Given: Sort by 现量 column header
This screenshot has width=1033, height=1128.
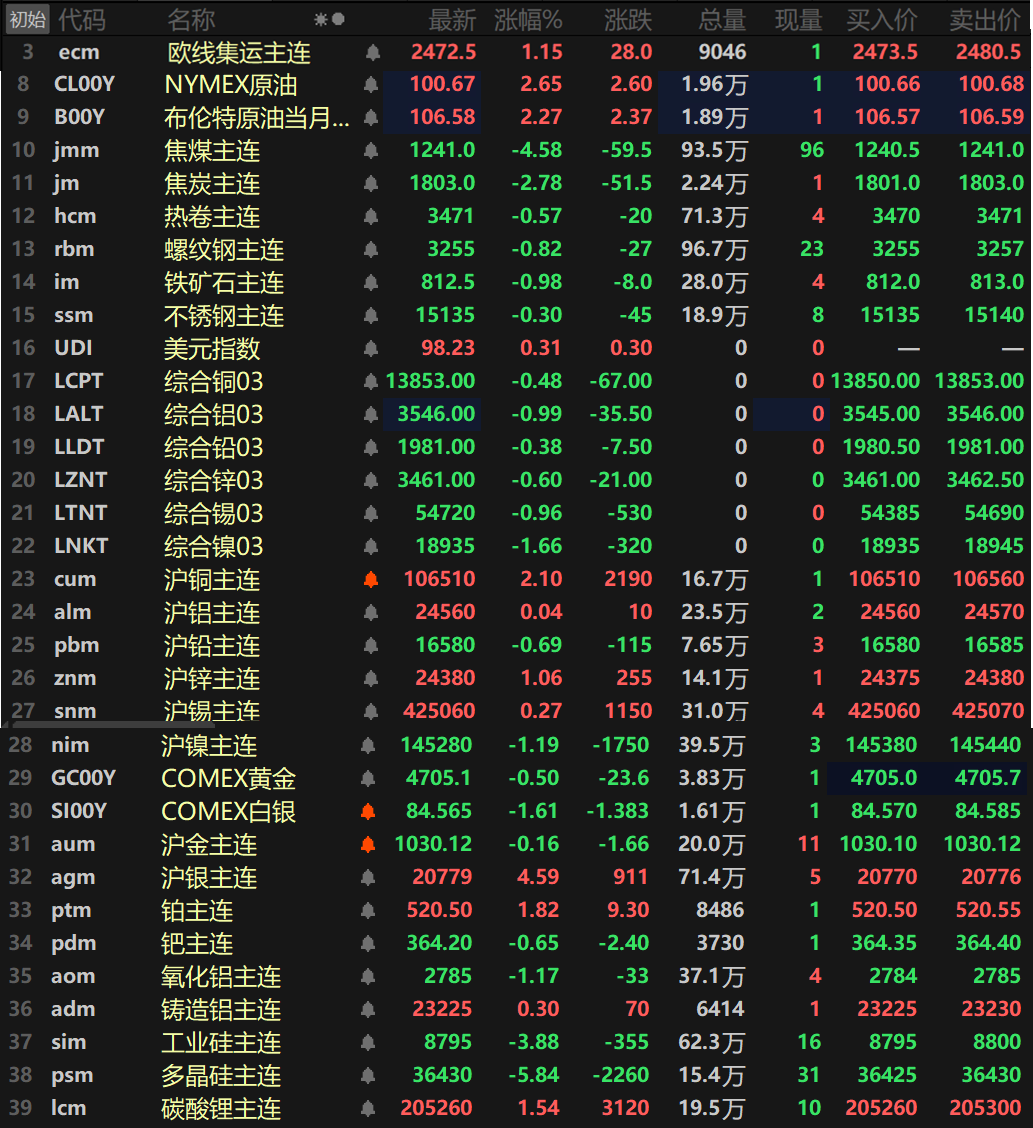Looking at the screenshot, I should click(x=798, y=20).
